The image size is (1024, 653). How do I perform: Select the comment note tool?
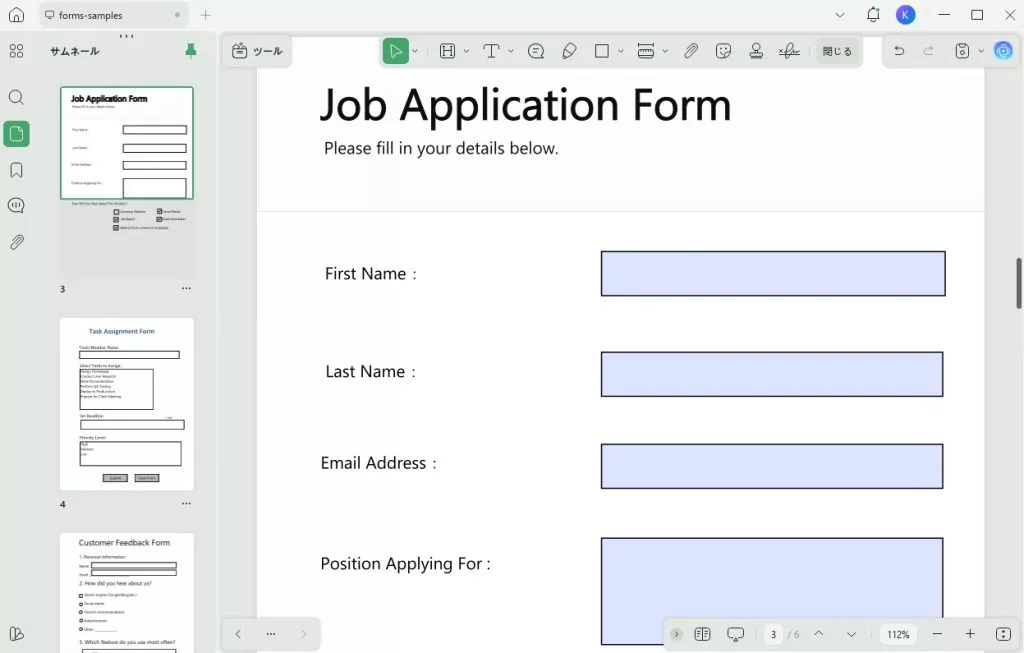point(536,51)
